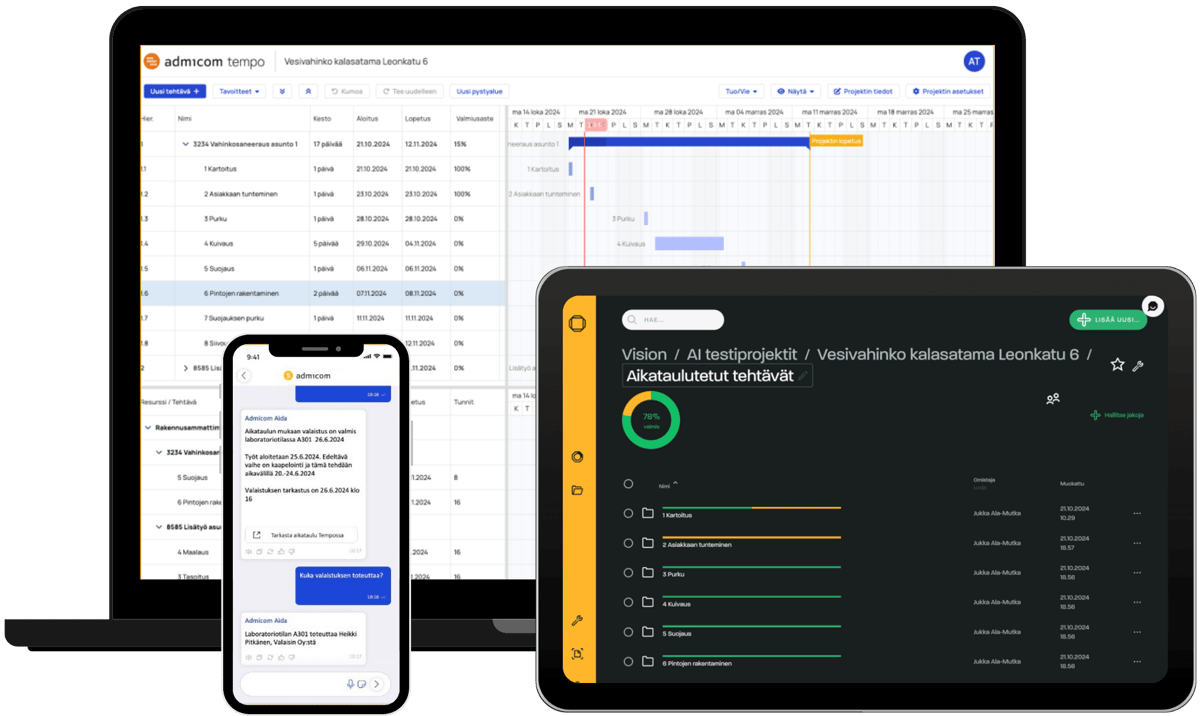Image resolution: width=1200 pixels, height=716 pixels.
Task: Expand the 8585 Lisätyö row in task table
Action: pyautogui.click(x=186, y=368)
